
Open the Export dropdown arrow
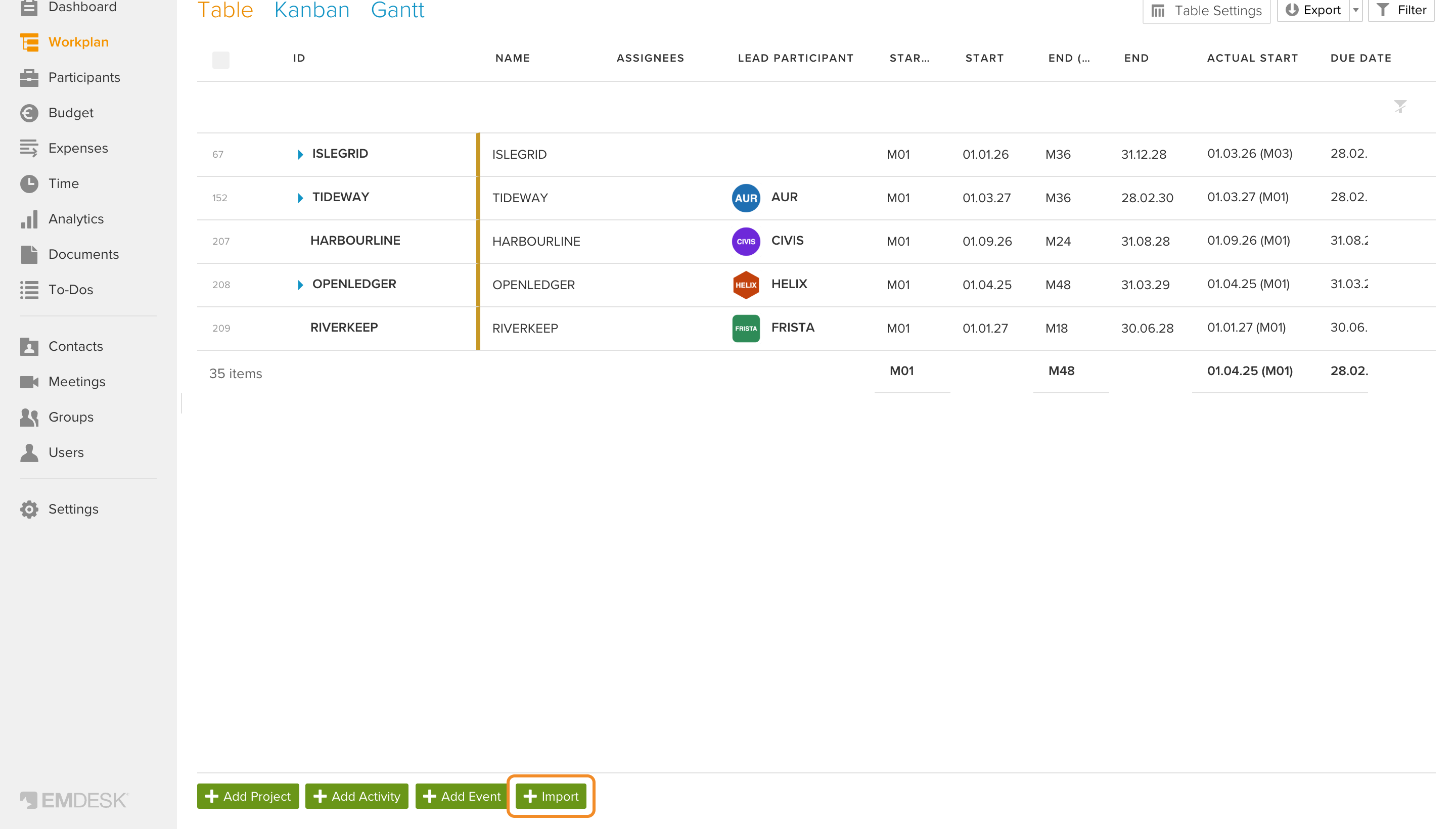[x=1355, y=10]
